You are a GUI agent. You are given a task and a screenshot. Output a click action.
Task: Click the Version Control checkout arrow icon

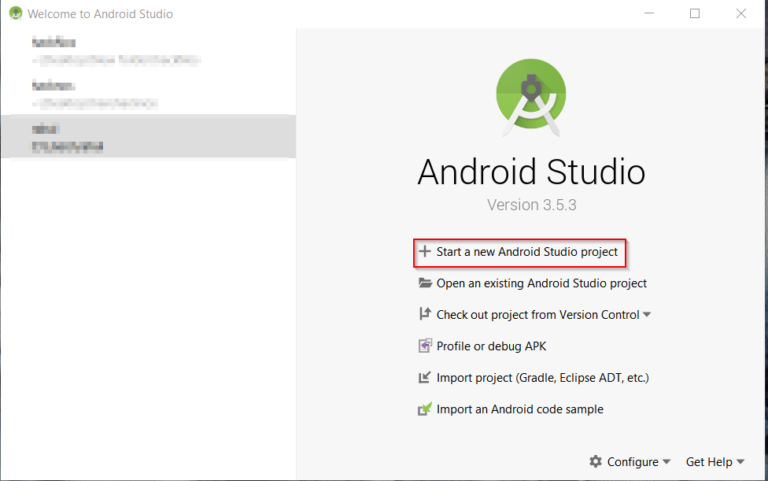(425, 314)
